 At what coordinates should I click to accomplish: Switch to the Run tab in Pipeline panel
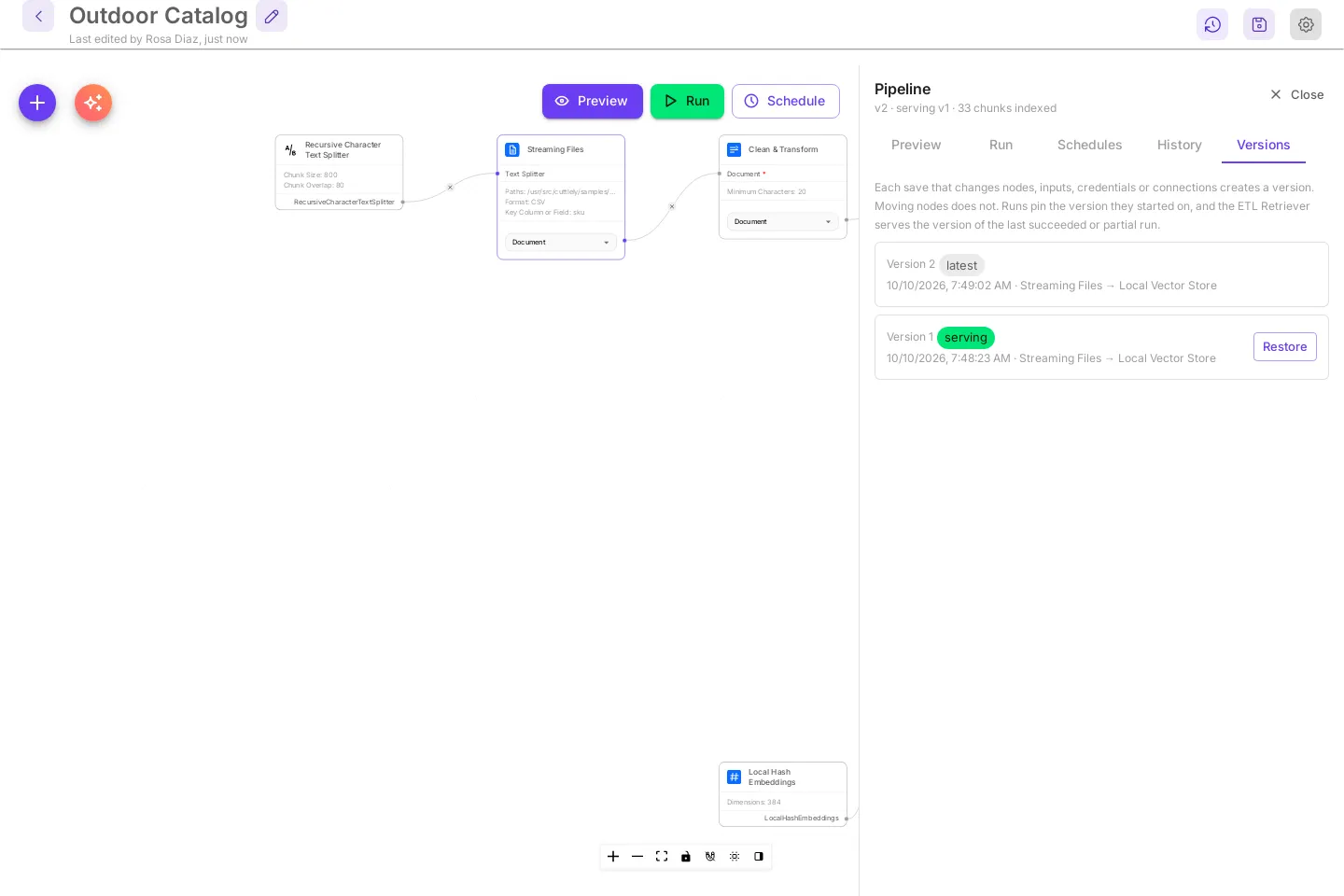coord(1001,145)
